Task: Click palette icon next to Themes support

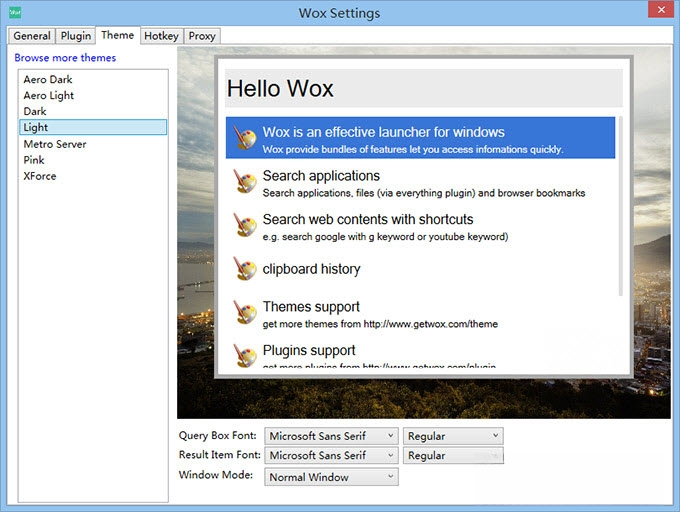Action: tap(245, 312)
